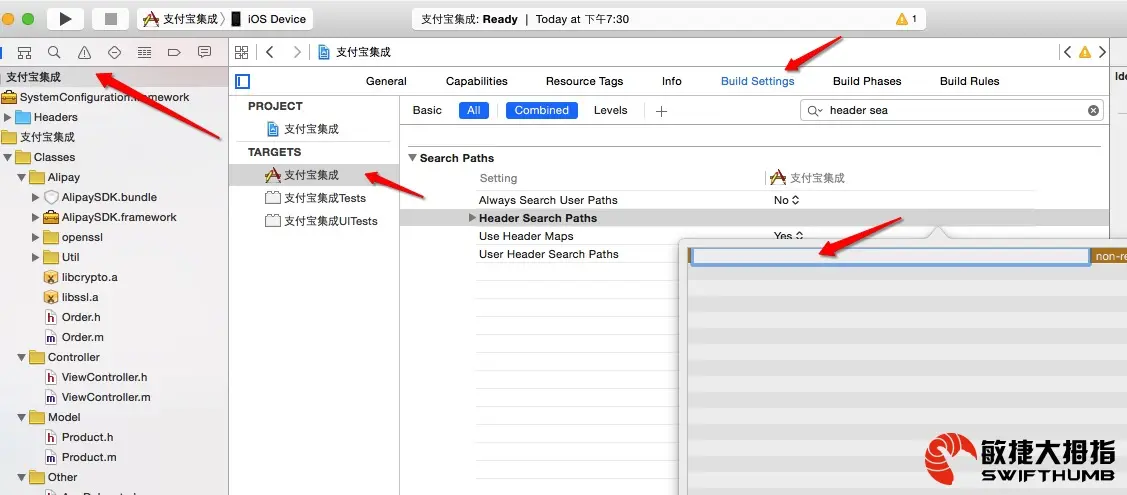The width and height of the screenshot is (1127, 495).
Task: Open the find navigator magnifier icon
Action: click(54, 52)
